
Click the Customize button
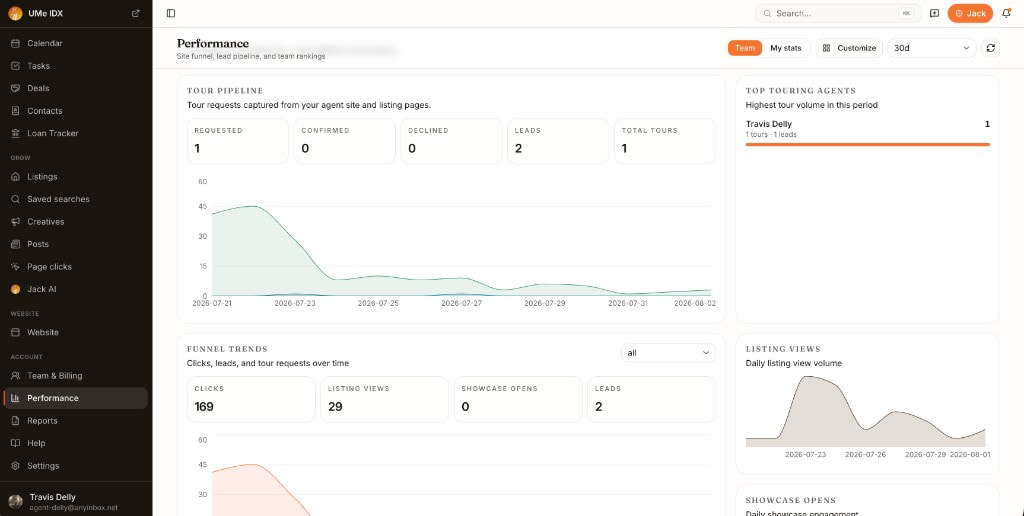[x=849, y=48]
